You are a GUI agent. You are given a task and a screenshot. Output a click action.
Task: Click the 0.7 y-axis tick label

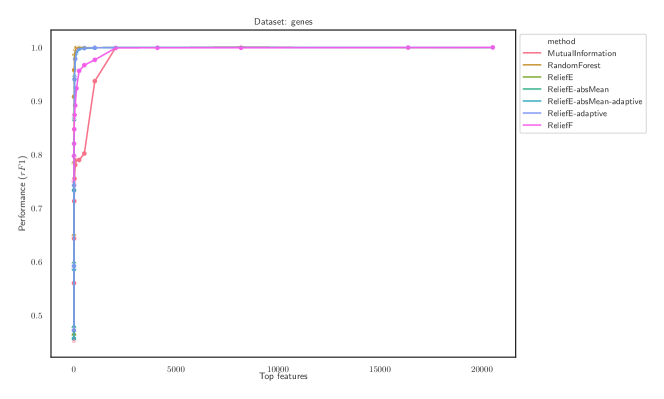[37, 208]
